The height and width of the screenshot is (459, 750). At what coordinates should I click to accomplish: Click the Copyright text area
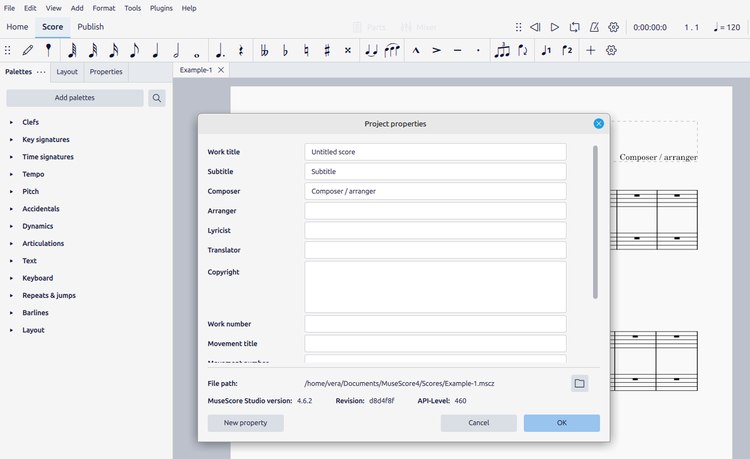coord(435,287)
